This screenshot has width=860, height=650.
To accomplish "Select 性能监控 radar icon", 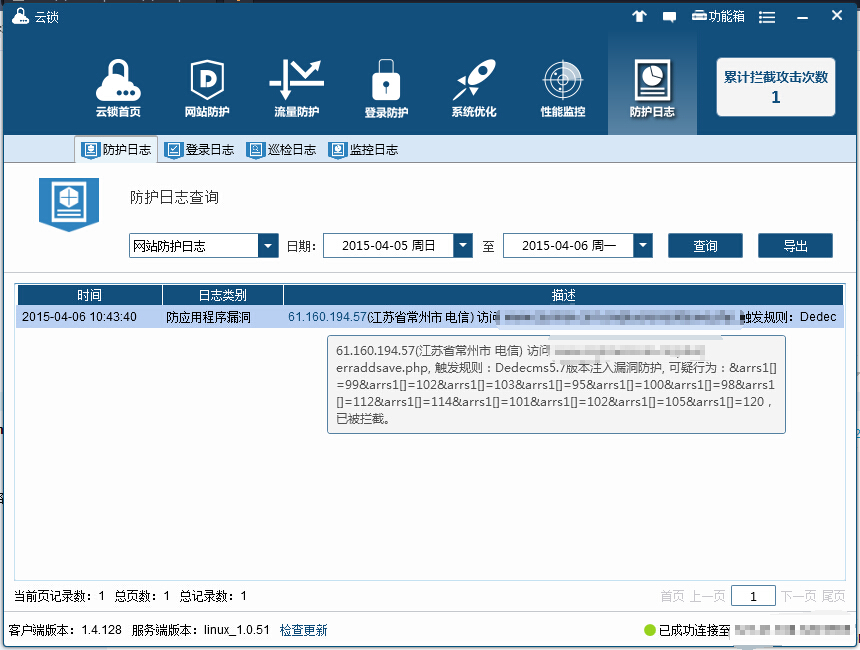I will point(562,88).
